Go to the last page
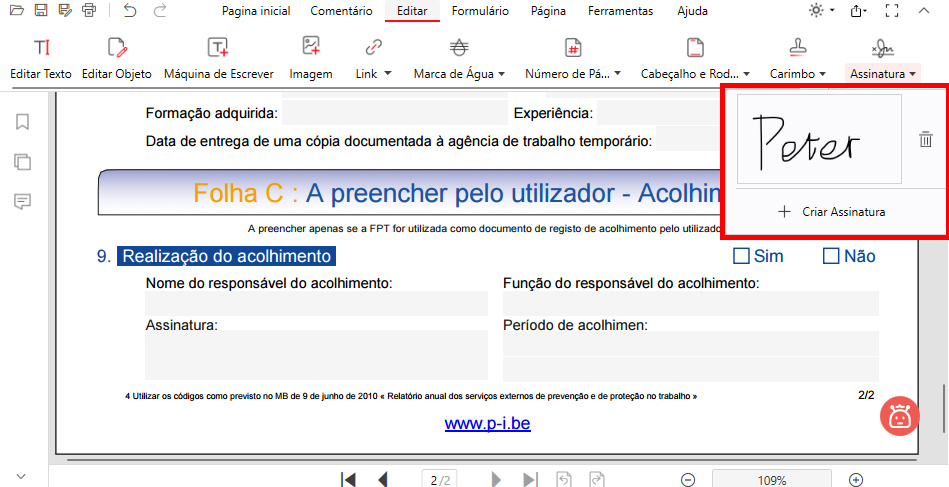This screenshot has height=487, width=949. [530, 480]
